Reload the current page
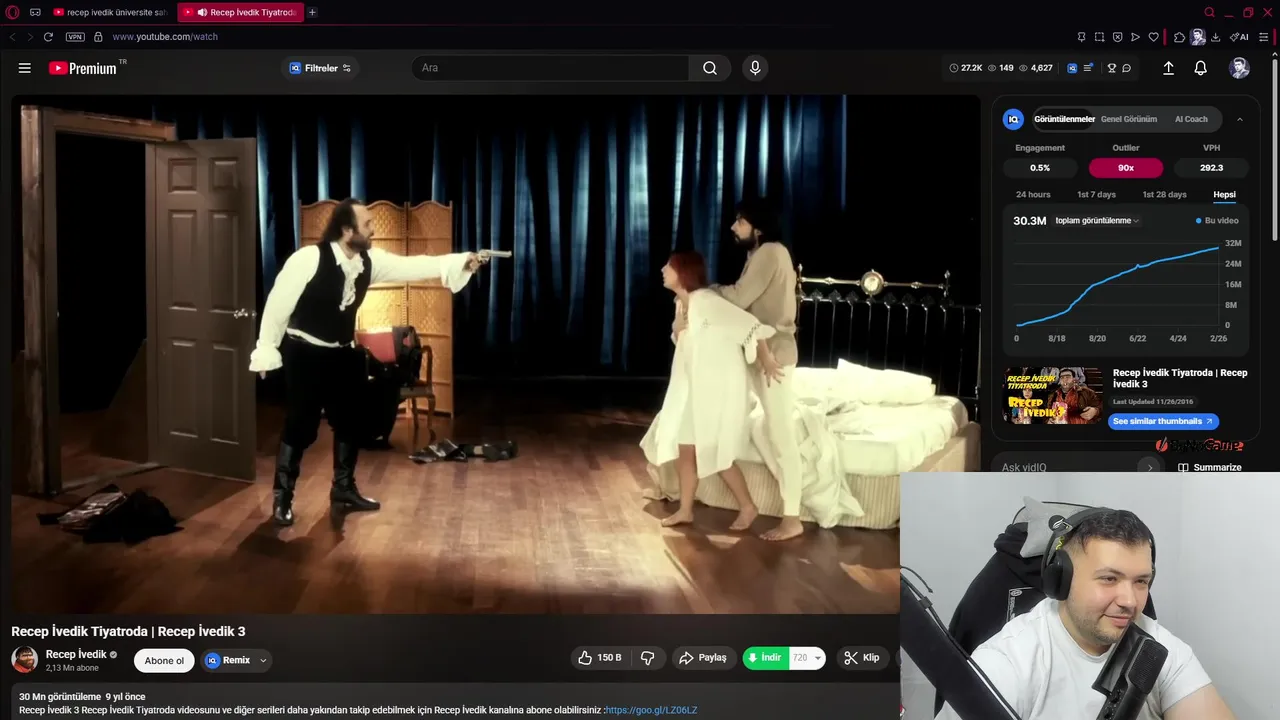Screen dimensions: 1280x720 tap(47, 37)
